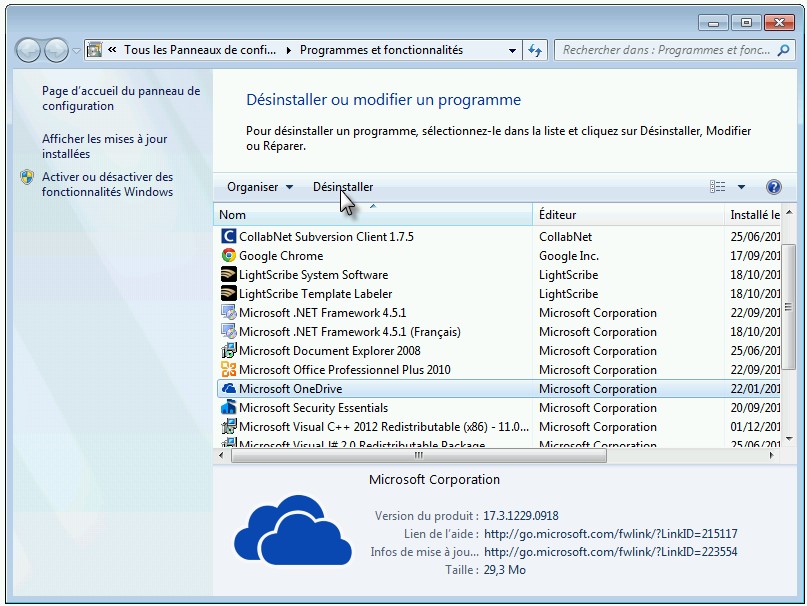Click the view mode icon in toolbar
The image size is (807, 606).
point(717,187)
